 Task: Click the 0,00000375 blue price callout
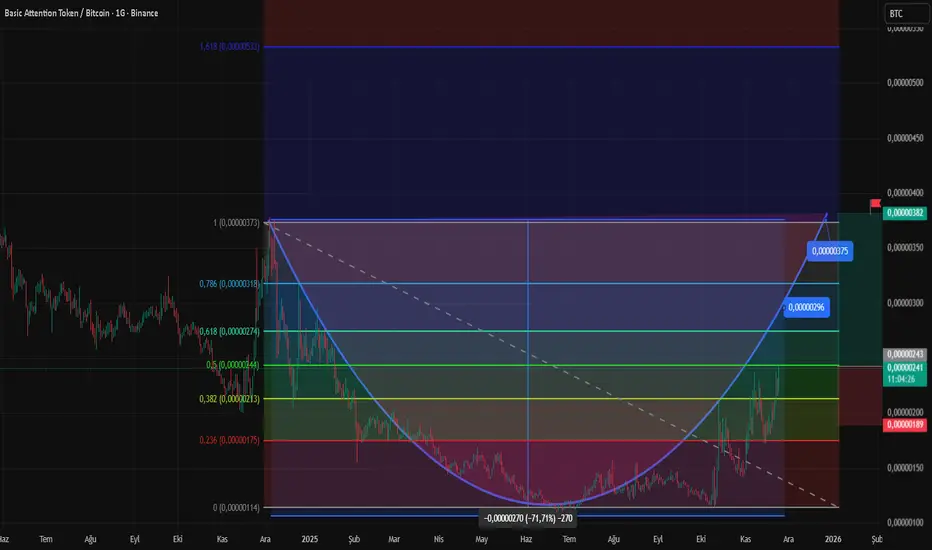pos(830,251)
